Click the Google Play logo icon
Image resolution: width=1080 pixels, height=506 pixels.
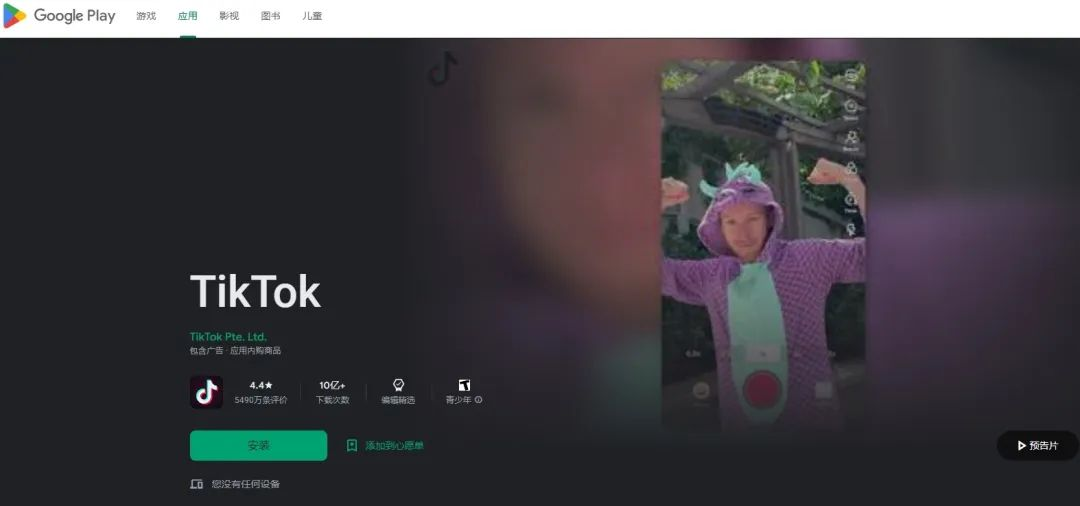click(x=14, y=15)
